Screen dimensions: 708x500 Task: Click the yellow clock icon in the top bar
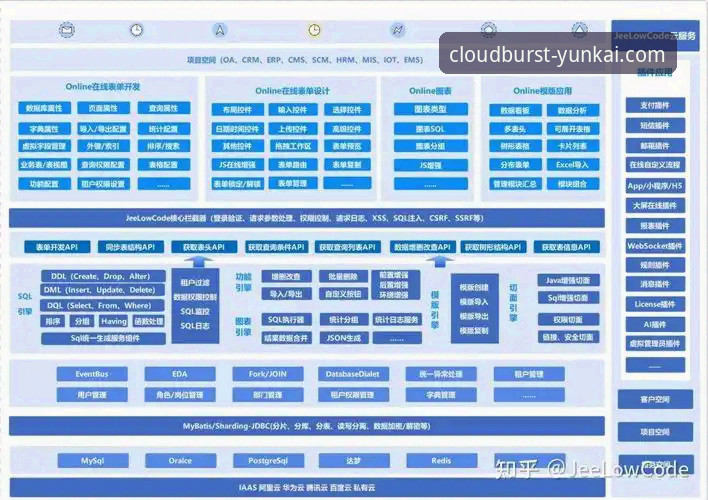[x=314, y=30]
